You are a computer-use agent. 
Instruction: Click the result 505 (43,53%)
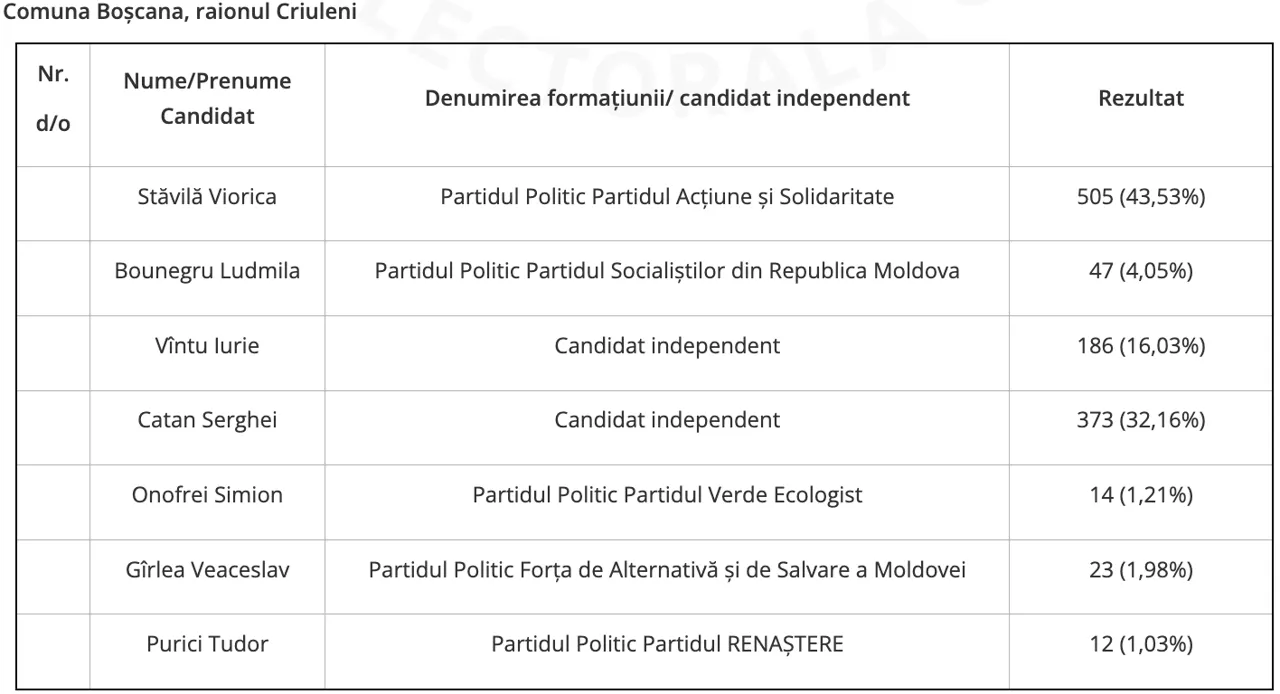[1141, 197]
